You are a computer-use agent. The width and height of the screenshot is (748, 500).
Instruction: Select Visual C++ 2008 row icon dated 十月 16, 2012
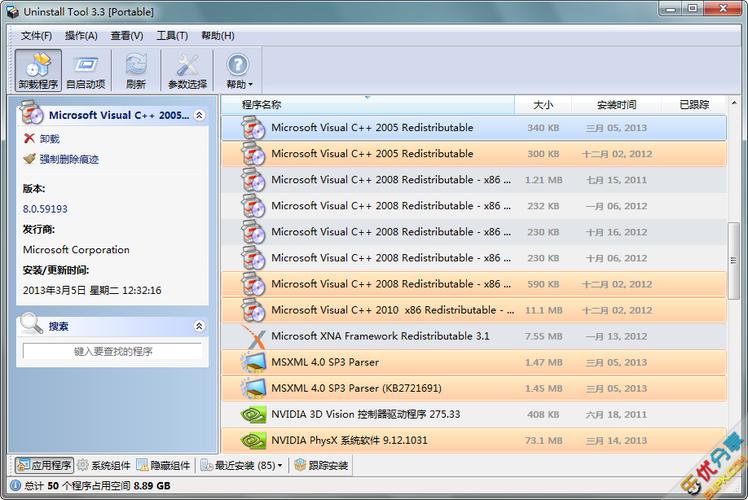coord(253,232)
